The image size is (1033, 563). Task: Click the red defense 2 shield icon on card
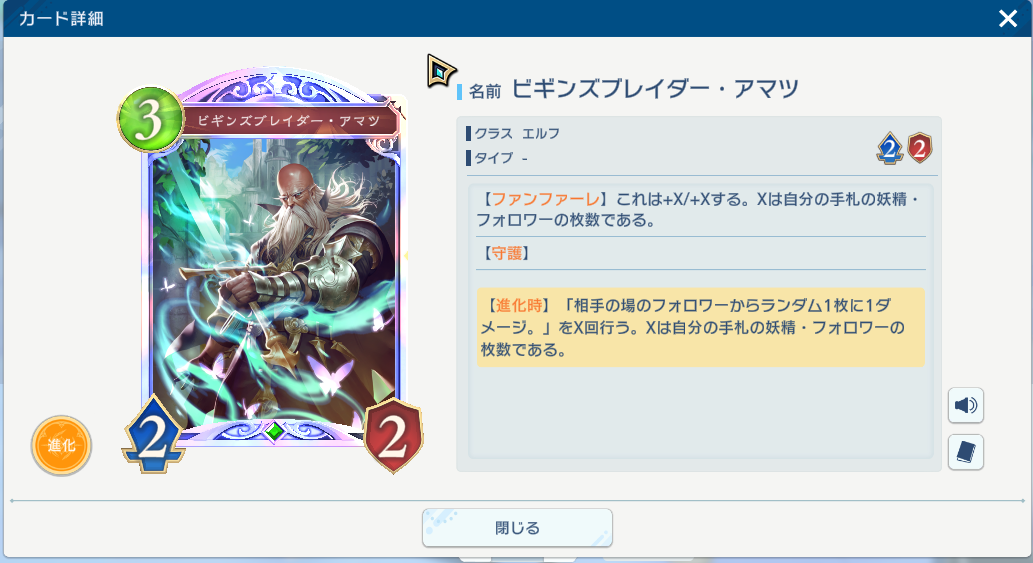pyautogui.click(x=393, y=435)
